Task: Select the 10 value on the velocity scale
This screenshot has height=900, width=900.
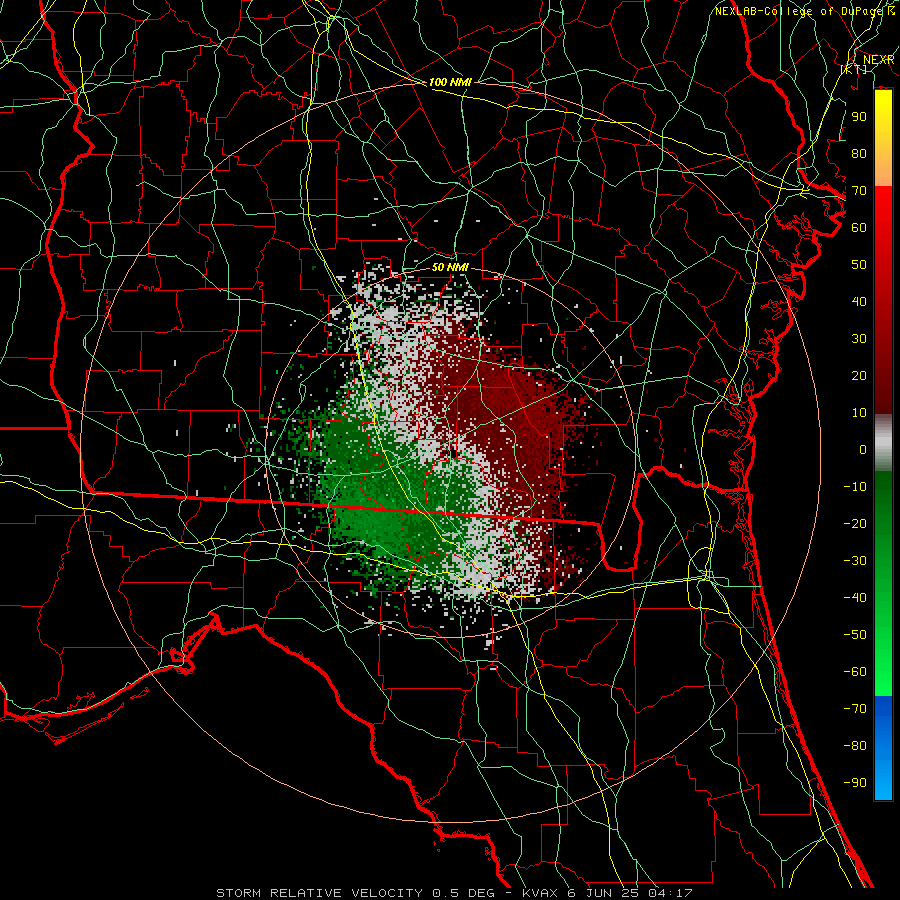Action: click(x=859, y=413)
